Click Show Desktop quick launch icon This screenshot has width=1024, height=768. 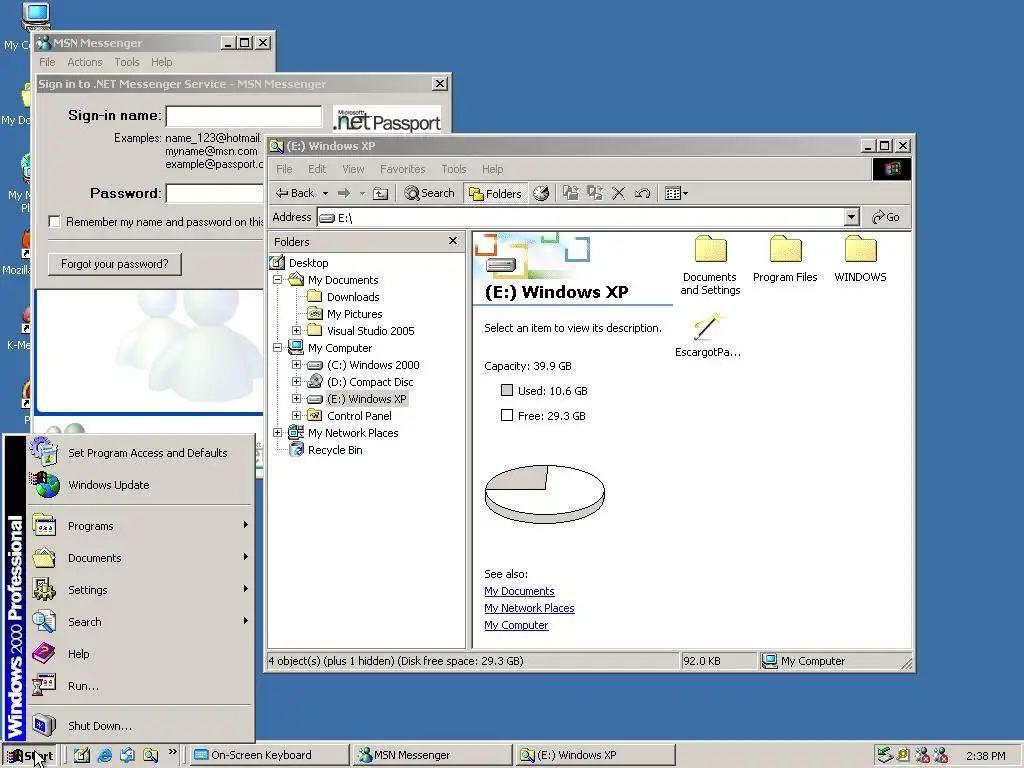tap(82, 755)
